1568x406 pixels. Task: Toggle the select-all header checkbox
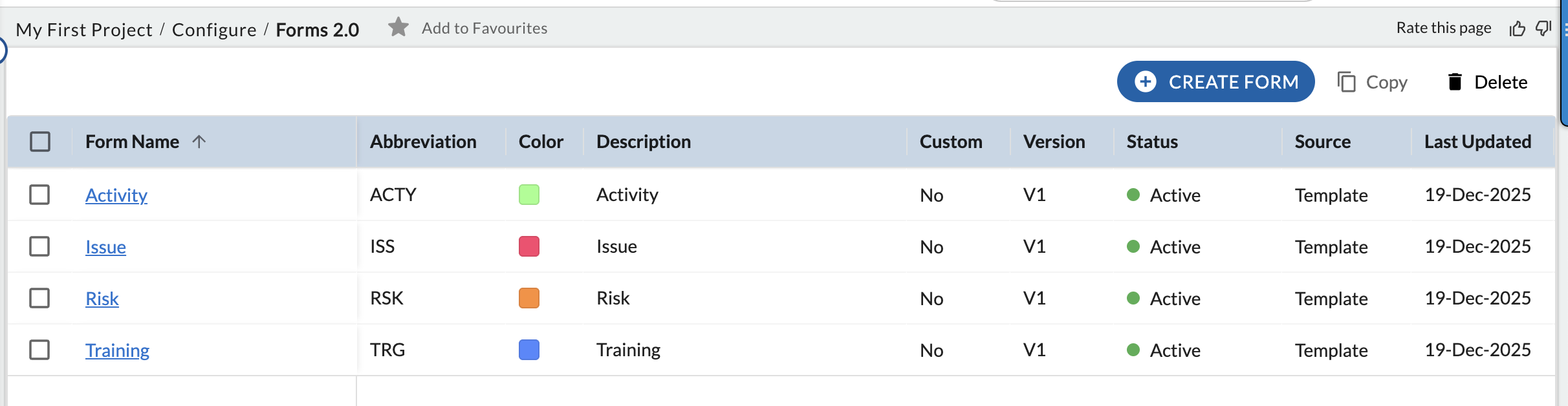coord(40,142)
